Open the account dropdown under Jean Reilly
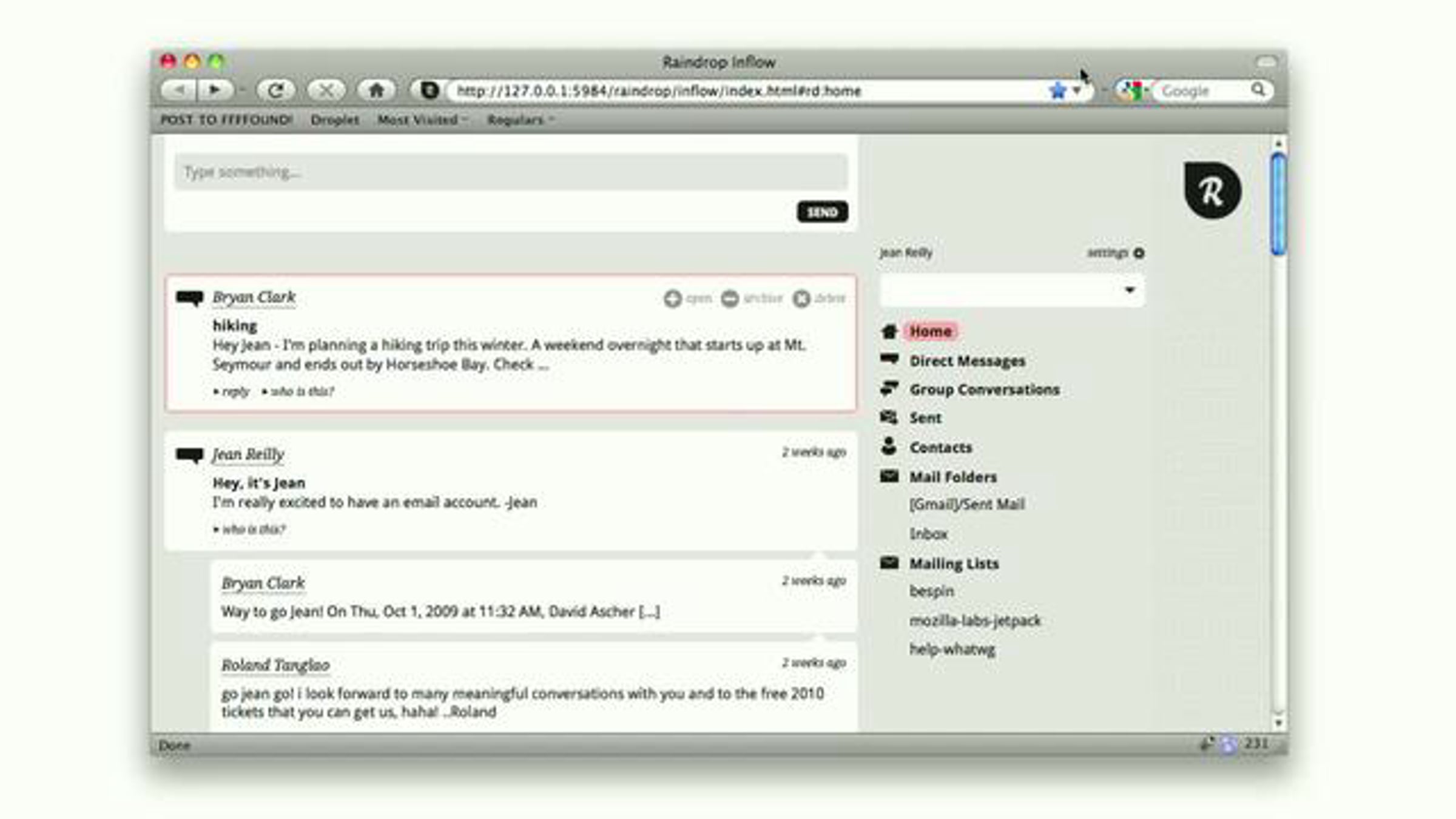This screenshot has width=1456, height=819. pos(1012,290)
